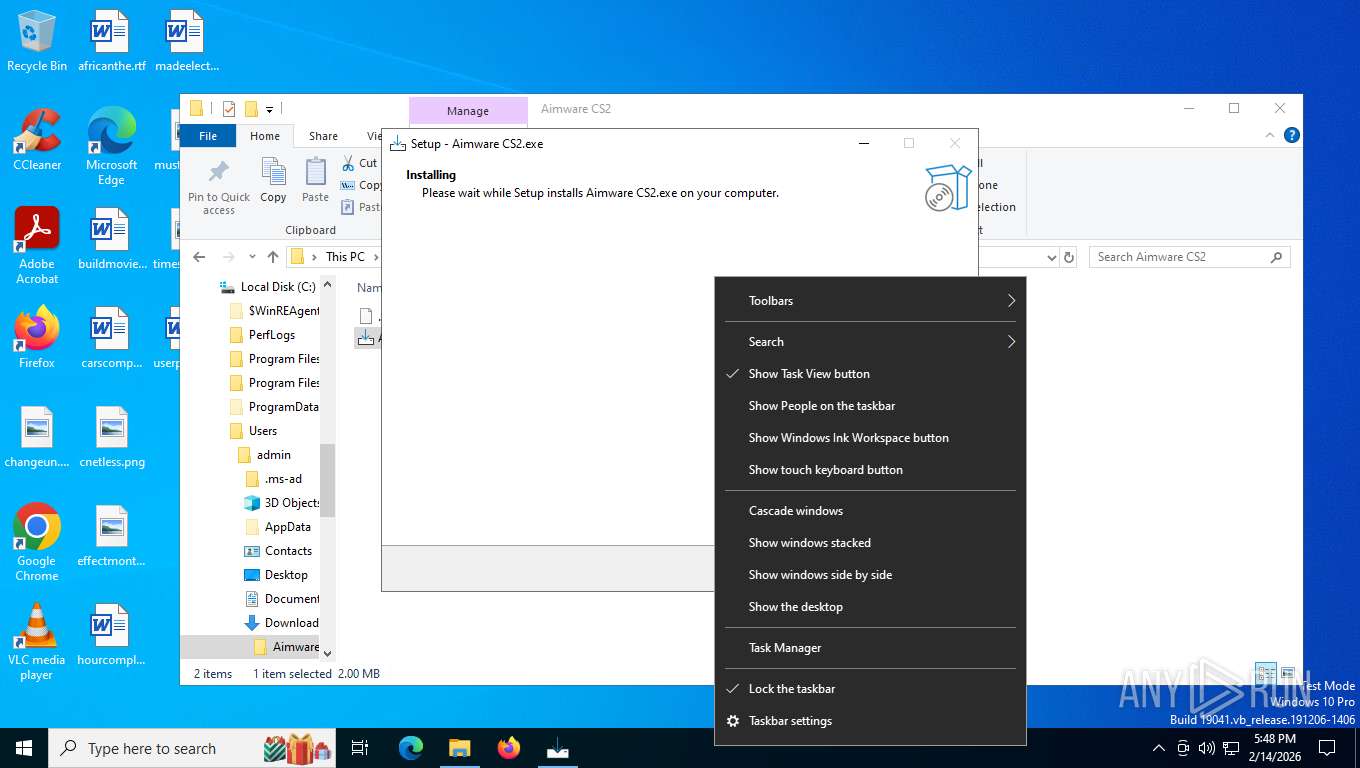Open the File tab
This screenshot has width=1360, height=768.
click(208, 136)
